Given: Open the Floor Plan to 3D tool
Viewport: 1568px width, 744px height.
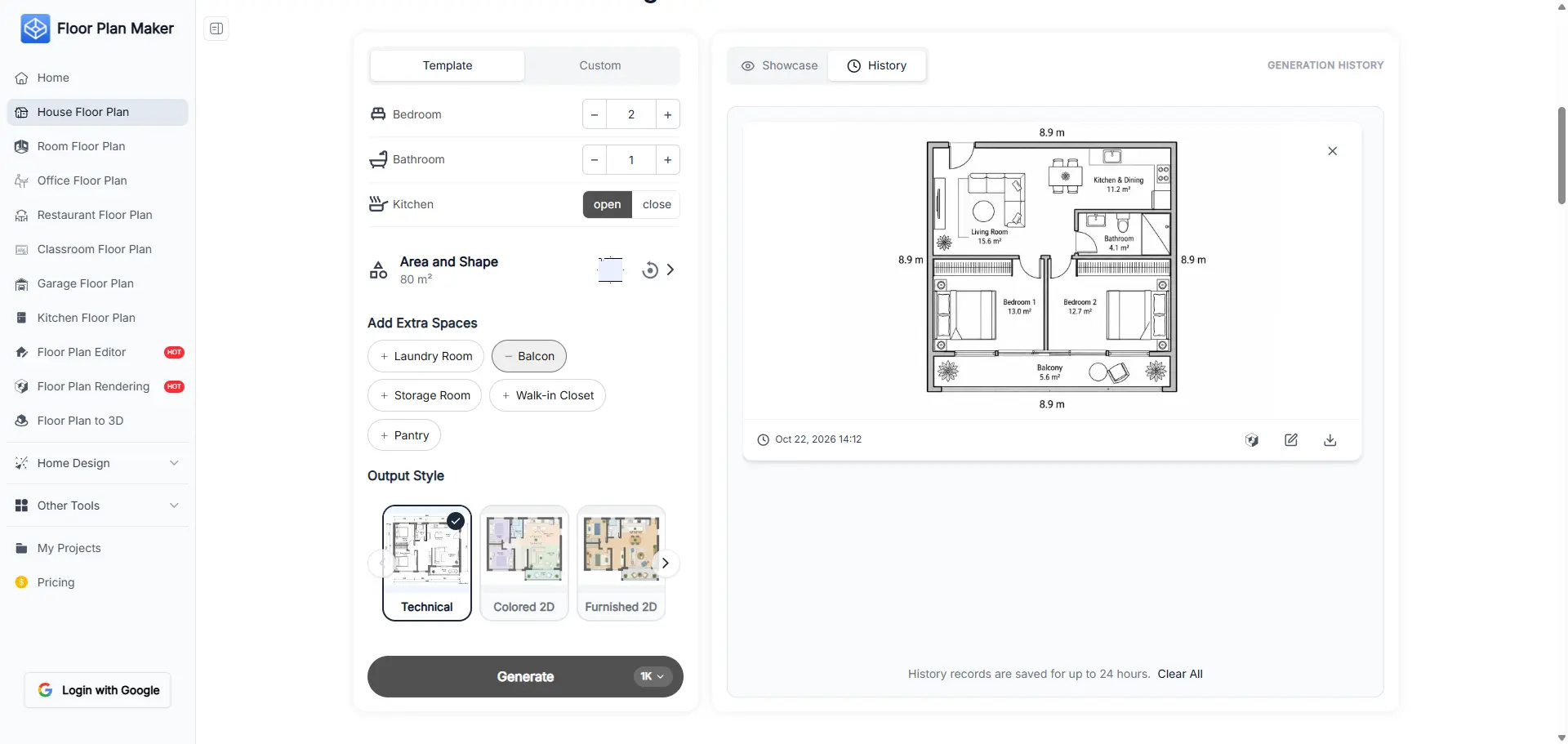Looking at the screenshot, I should pyautogui.click(x=97, y=421).
